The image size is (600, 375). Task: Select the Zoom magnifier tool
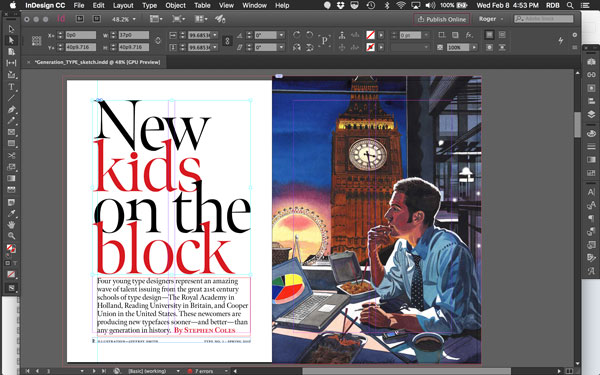tap(11, 236)
